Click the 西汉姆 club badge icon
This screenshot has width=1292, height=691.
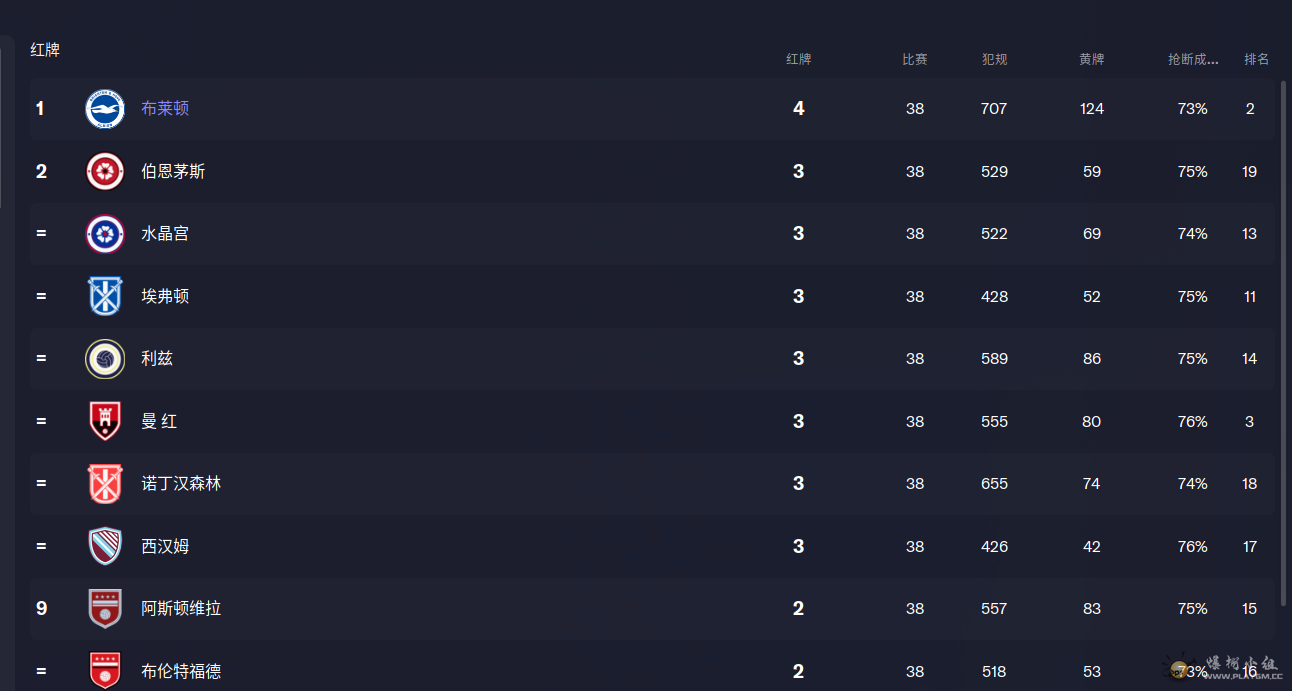point(105,546)
